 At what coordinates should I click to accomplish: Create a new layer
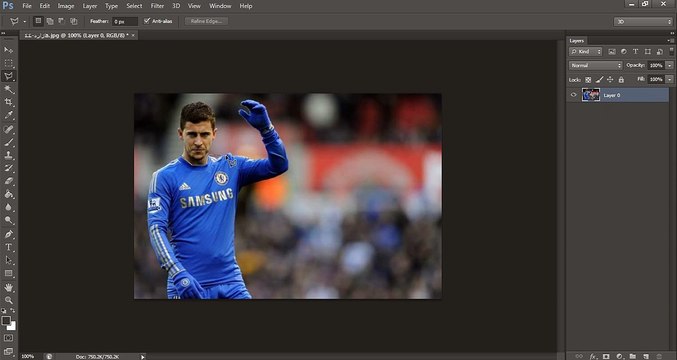646,356
